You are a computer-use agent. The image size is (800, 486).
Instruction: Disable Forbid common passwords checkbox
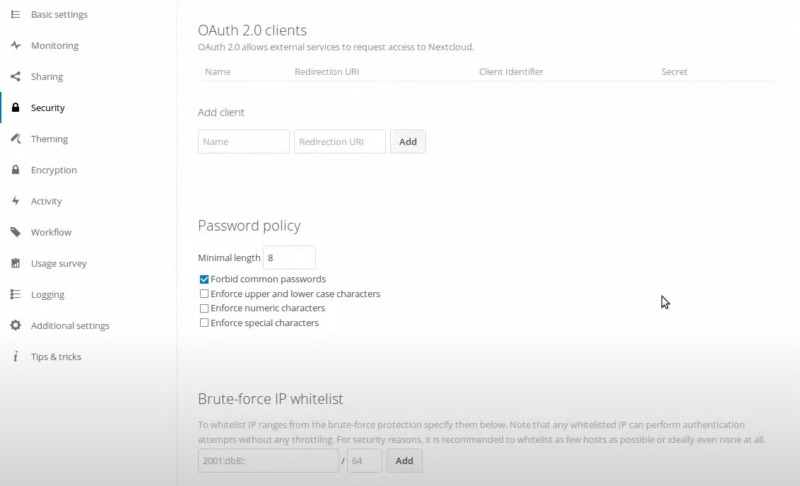pos(204,279)
